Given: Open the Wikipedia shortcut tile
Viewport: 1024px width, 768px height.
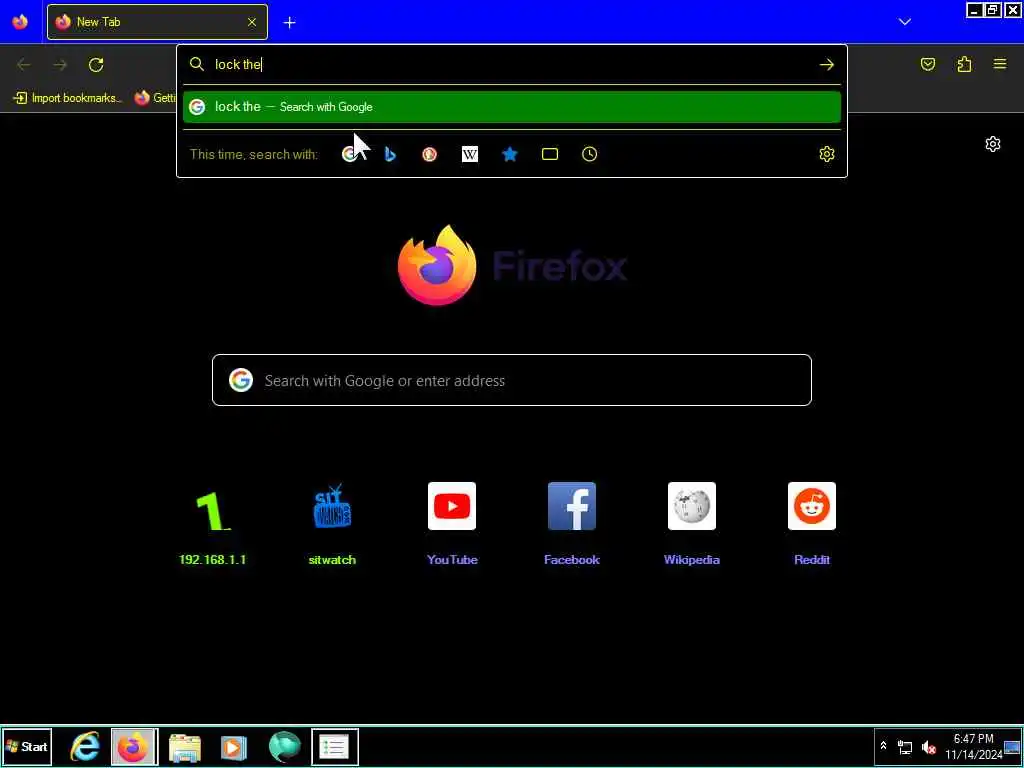Looking at the screenshot, I should 692,524.
